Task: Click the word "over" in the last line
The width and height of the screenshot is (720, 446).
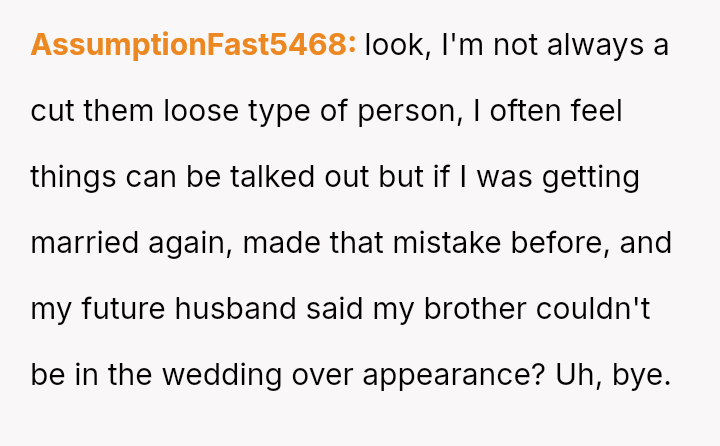Action: point(325,375)
